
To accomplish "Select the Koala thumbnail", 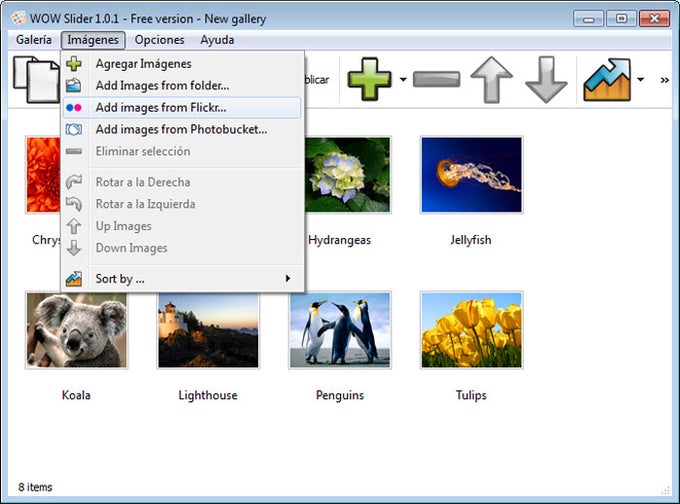I will [x=77, y=330].
